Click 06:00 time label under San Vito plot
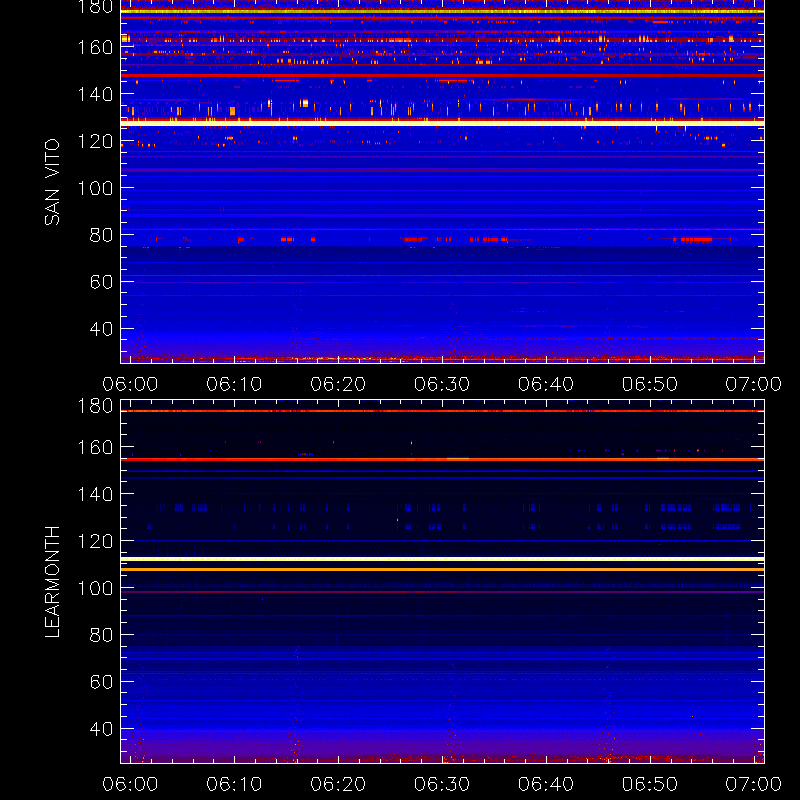 130,384
